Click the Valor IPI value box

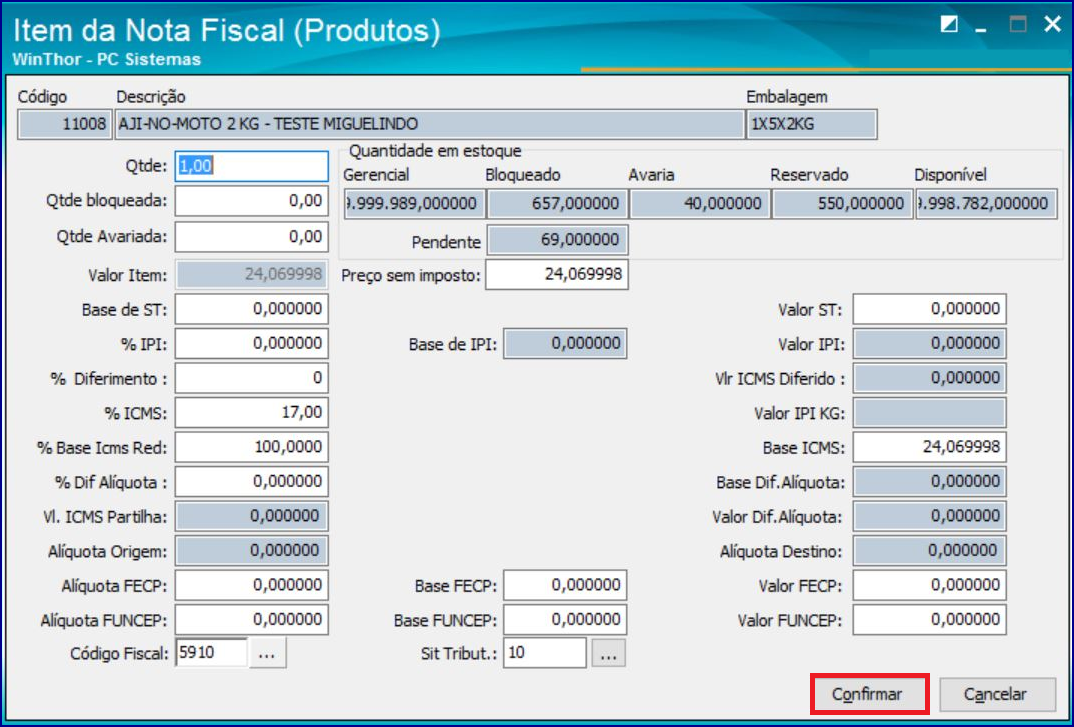click(x=929, y=343)
